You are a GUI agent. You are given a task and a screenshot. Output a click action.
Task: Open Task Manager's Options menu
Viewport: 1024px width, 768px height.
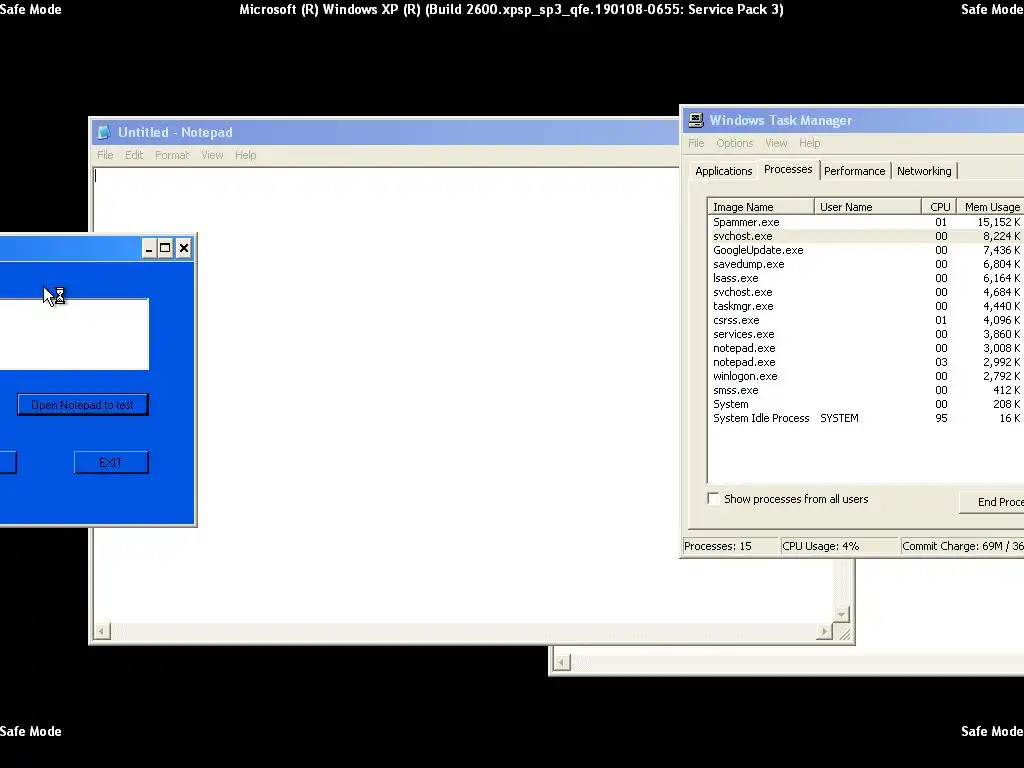tap(735, 143)
